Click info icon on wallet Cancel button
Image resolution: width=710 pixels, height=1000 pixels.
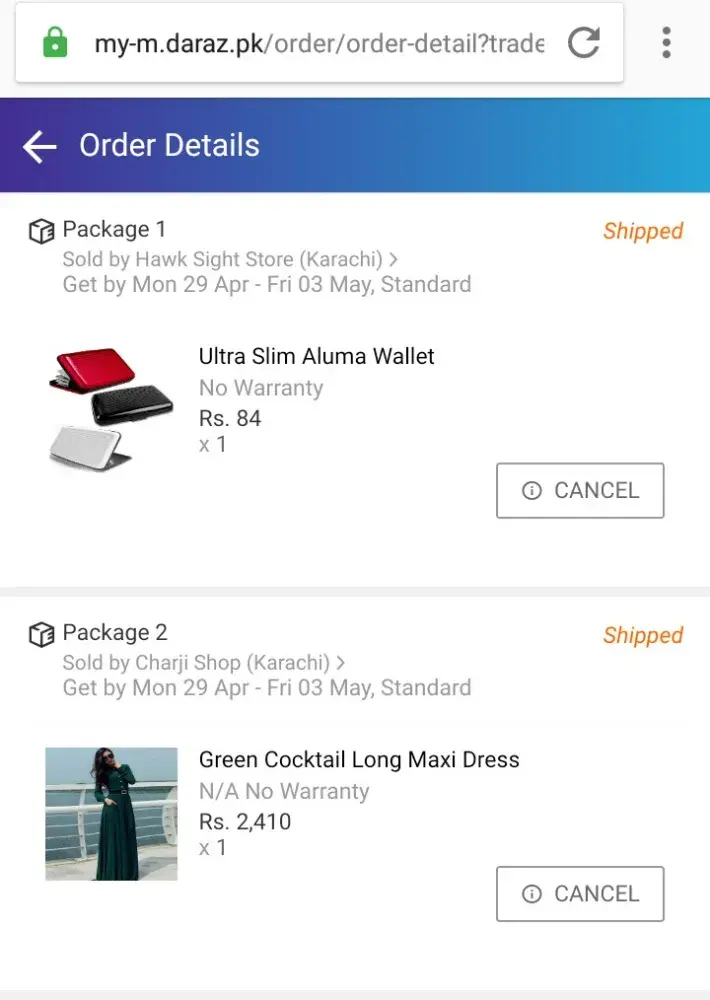(532, 491)
